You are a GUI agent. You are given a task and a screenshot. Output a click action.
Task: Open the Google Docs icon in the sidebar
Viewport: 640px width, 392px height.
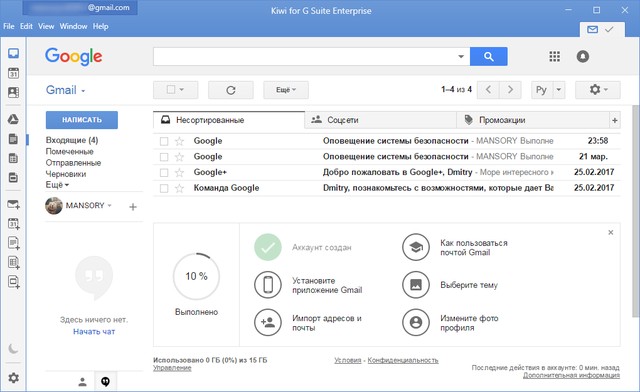click(13, 139)
